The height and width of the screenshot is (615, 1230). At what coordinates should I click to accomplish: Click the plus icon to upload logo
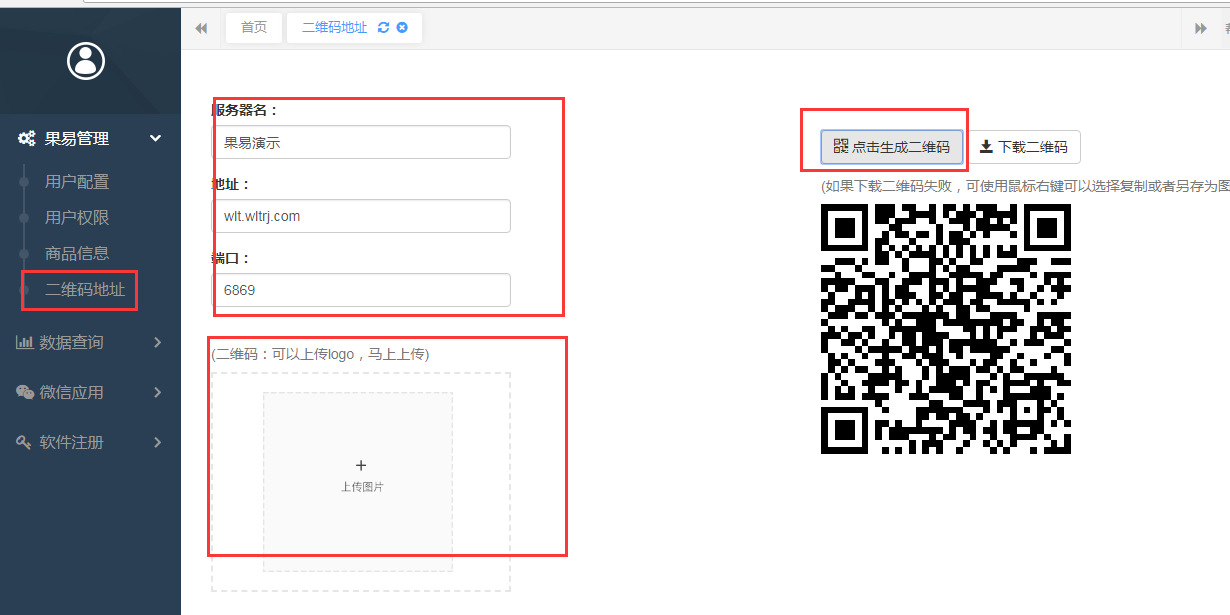coord(361,465)
